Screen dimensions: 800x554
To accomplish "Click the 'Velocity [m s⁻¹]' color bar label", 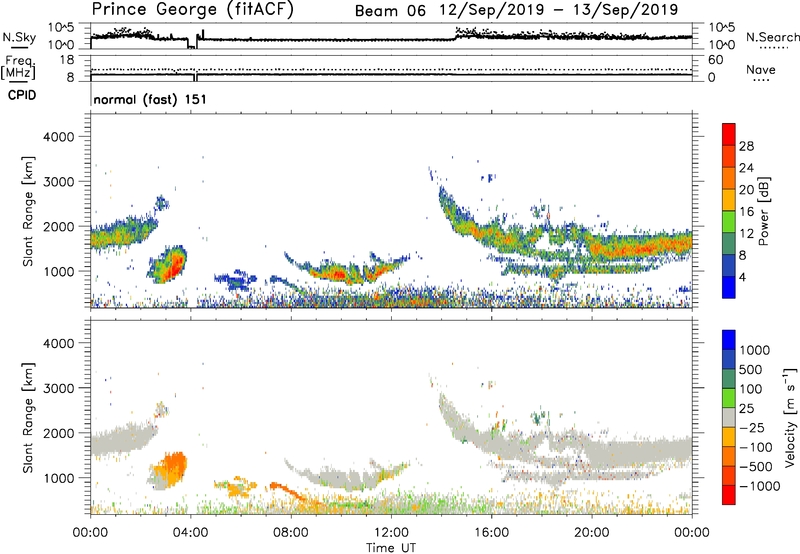I will pos(790,417).
